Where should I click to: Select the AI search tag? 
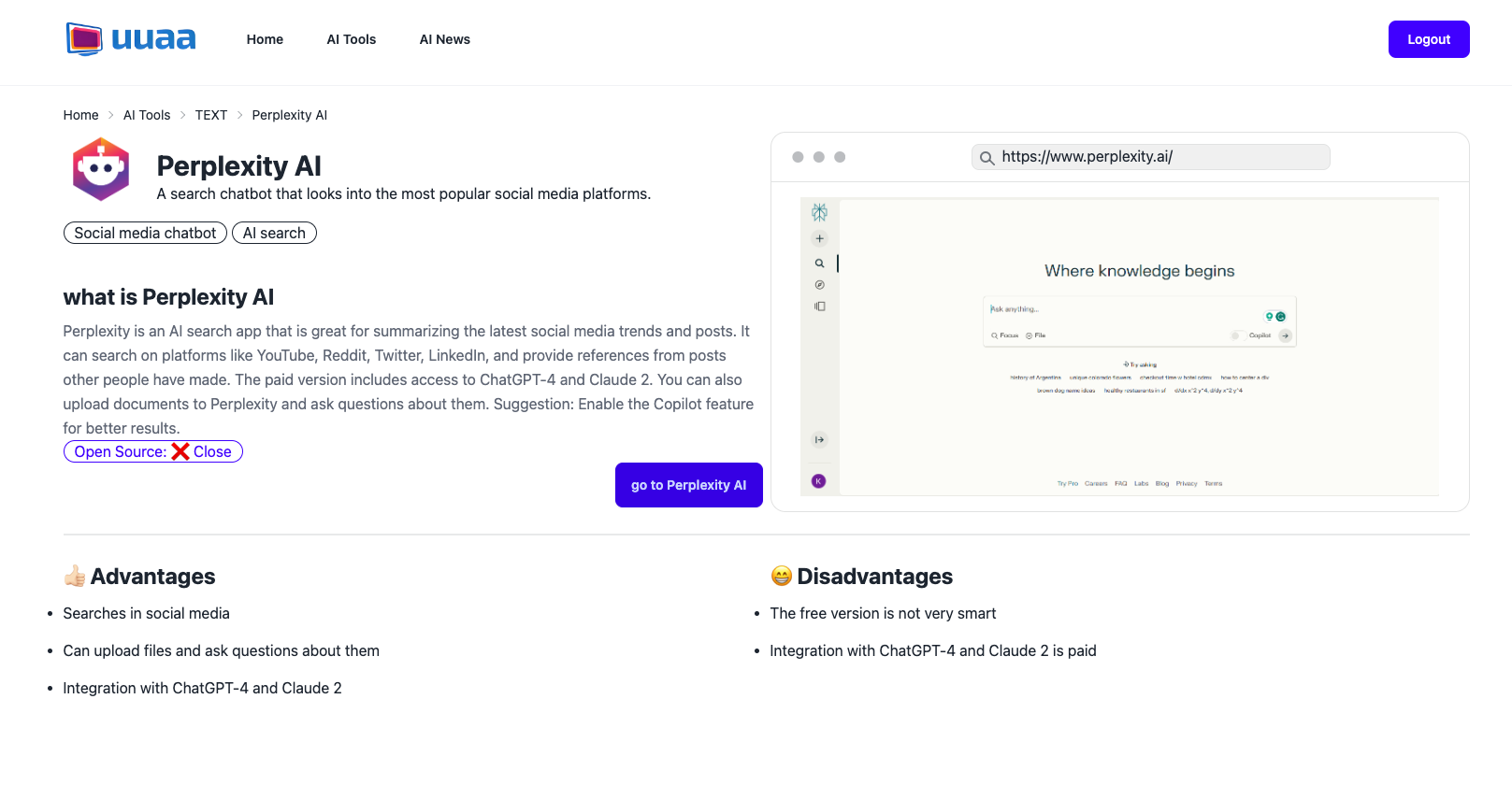point(274,233)
